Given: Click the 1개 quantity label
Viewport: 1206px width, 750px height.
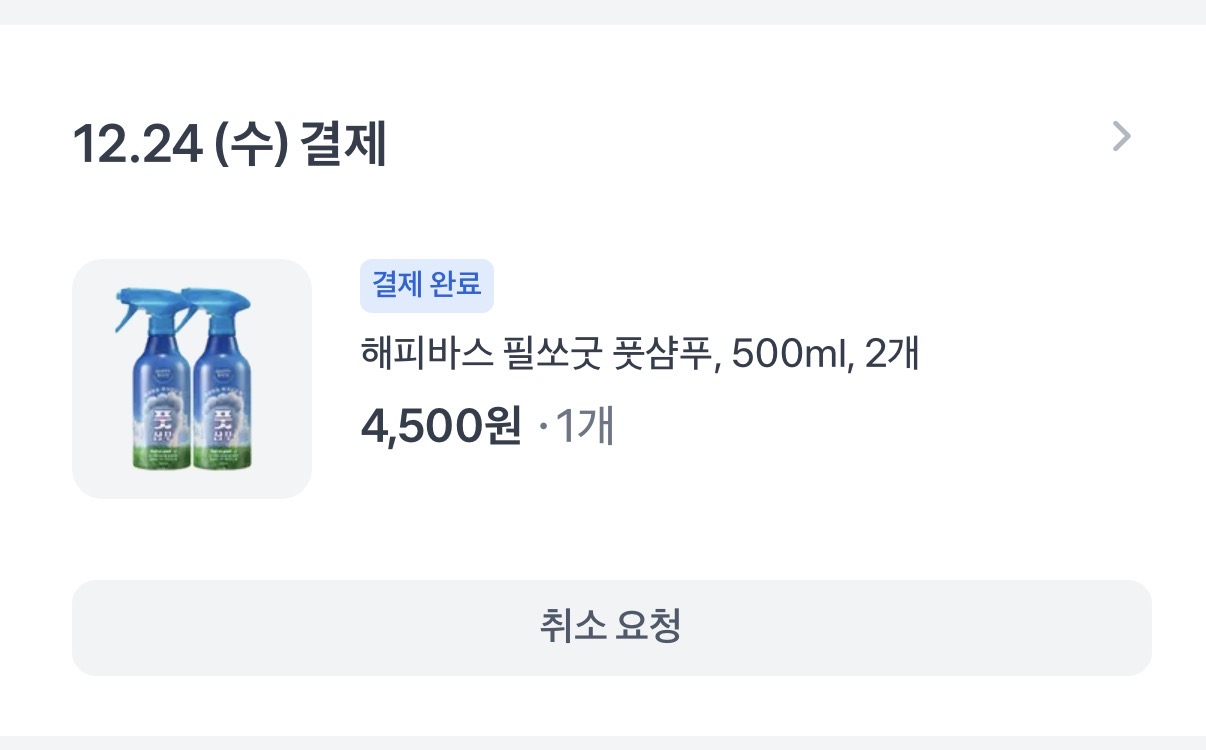Looking at the screenshot, I should [x=585, y=428].
